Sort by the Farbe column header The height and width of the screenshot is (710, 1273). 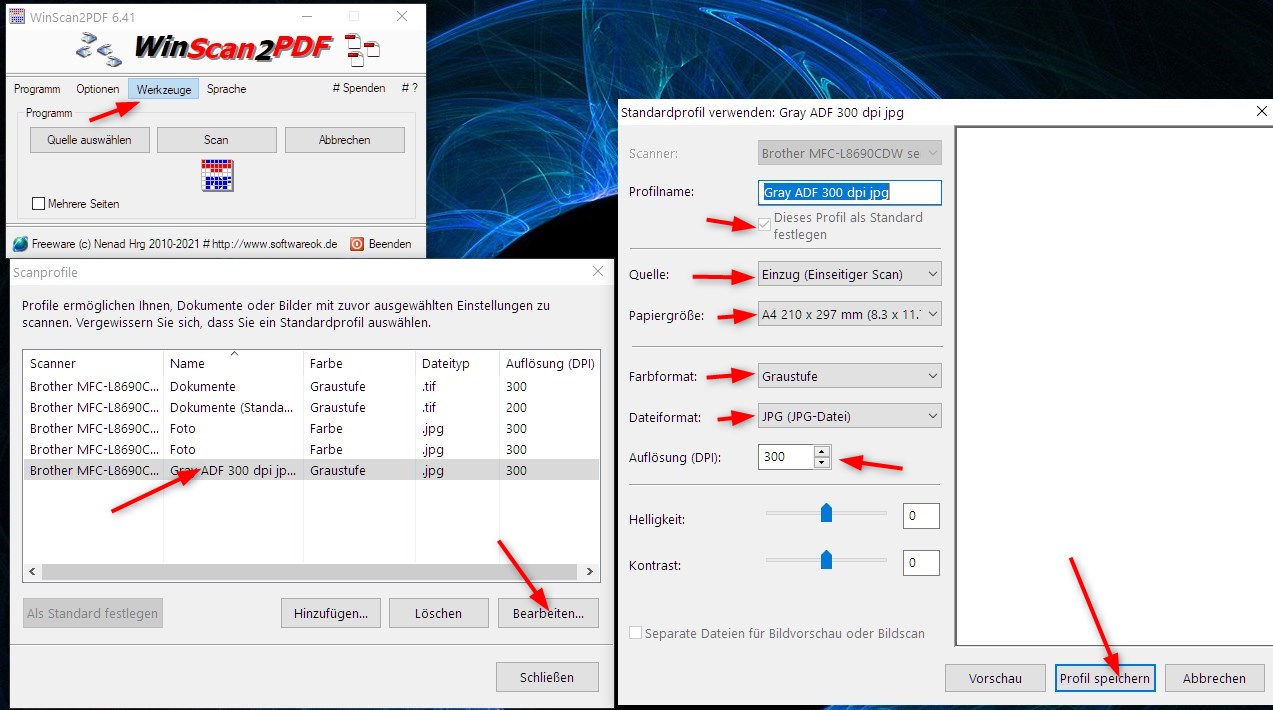[x=358, y=364]
